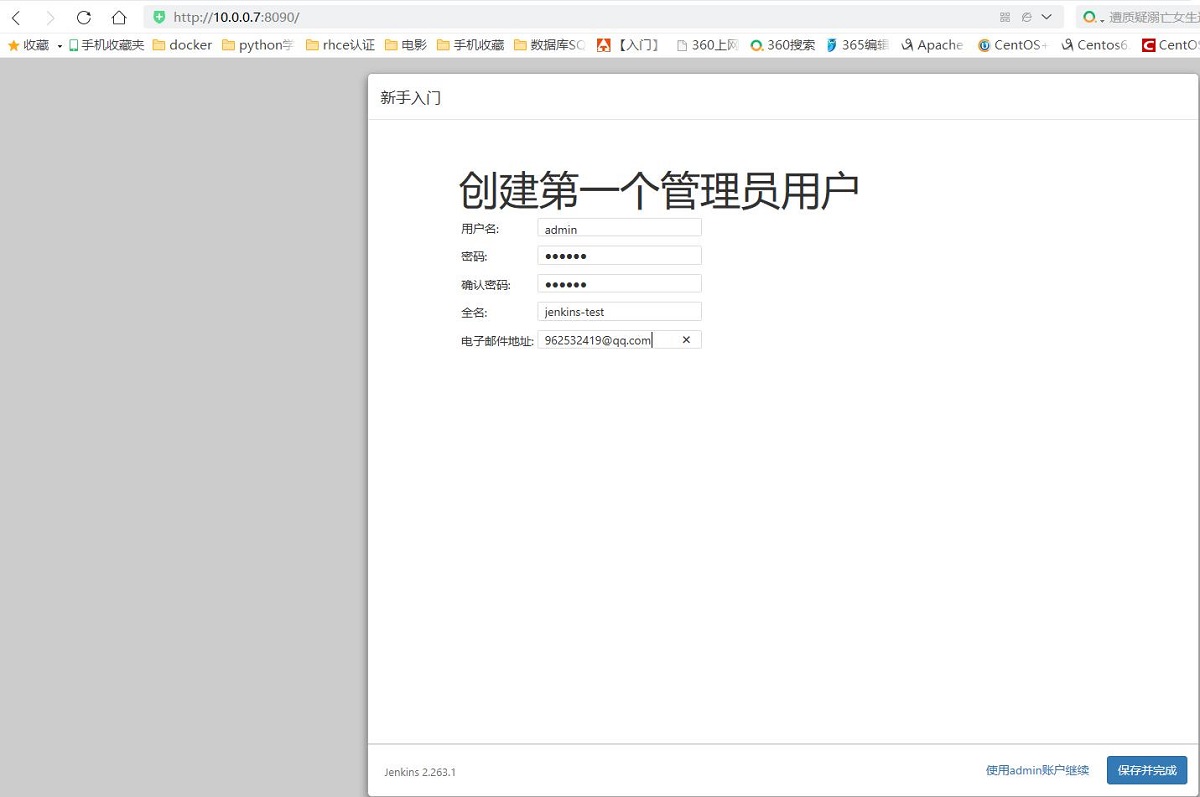Open the docker bookmark folder

[182, 45]
